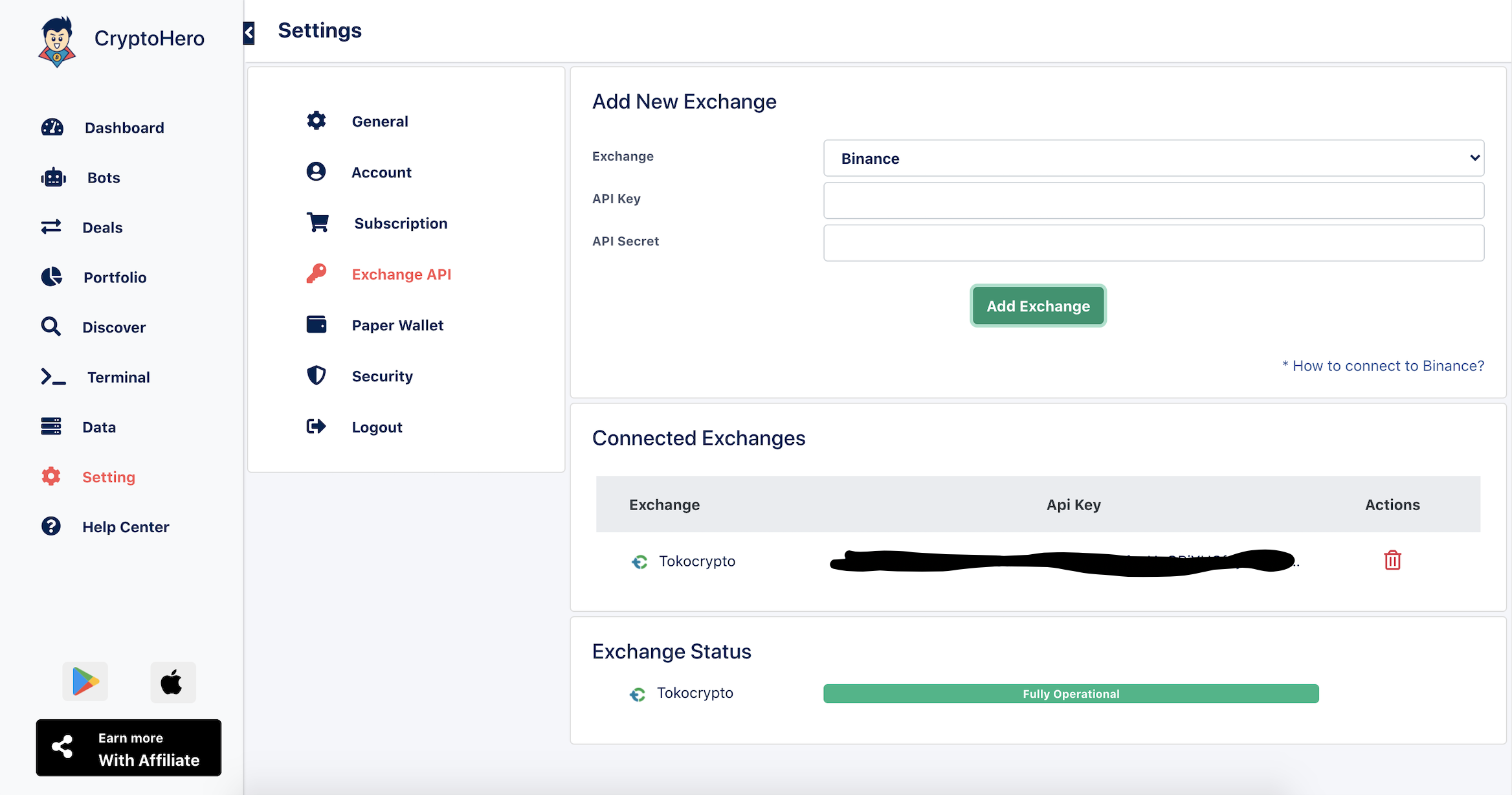The width and height of the screenshot is (1512, 795).
Task: Click the Deals swap-arrows icon
Action: (x=51, y=227)
